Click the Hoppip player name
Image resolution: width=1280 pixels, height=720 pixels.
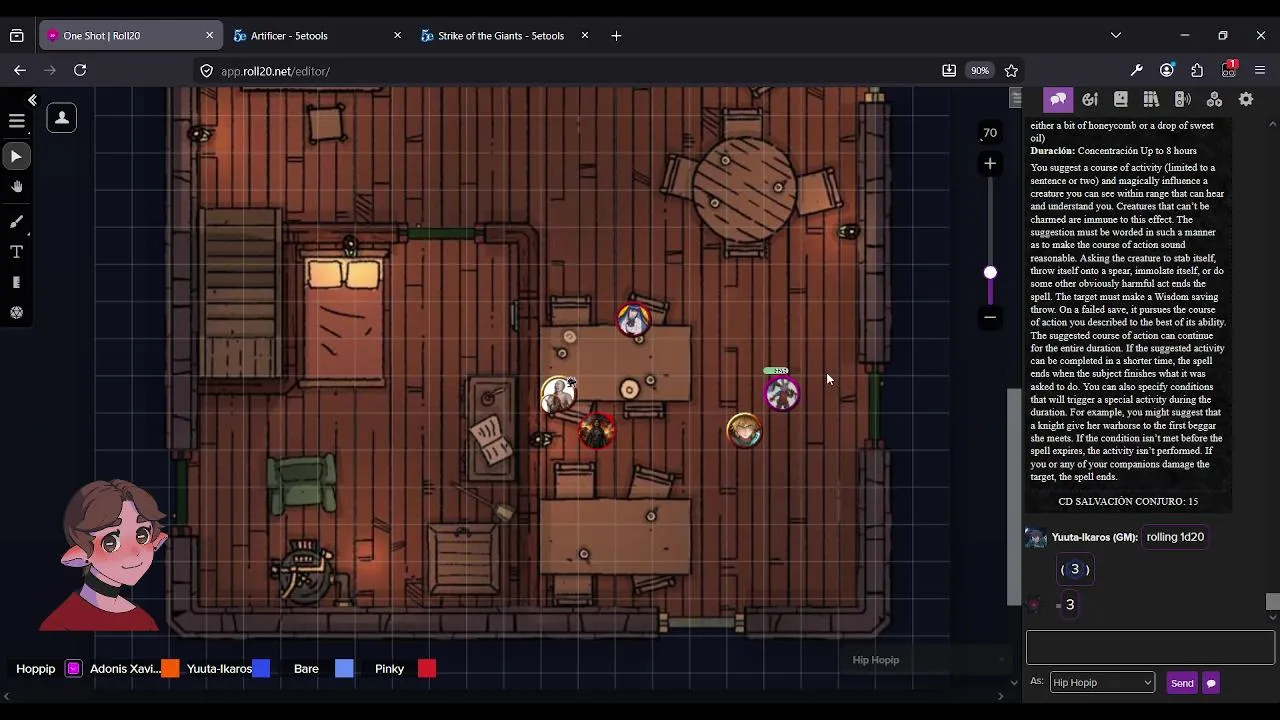click(x=36, y=669)
